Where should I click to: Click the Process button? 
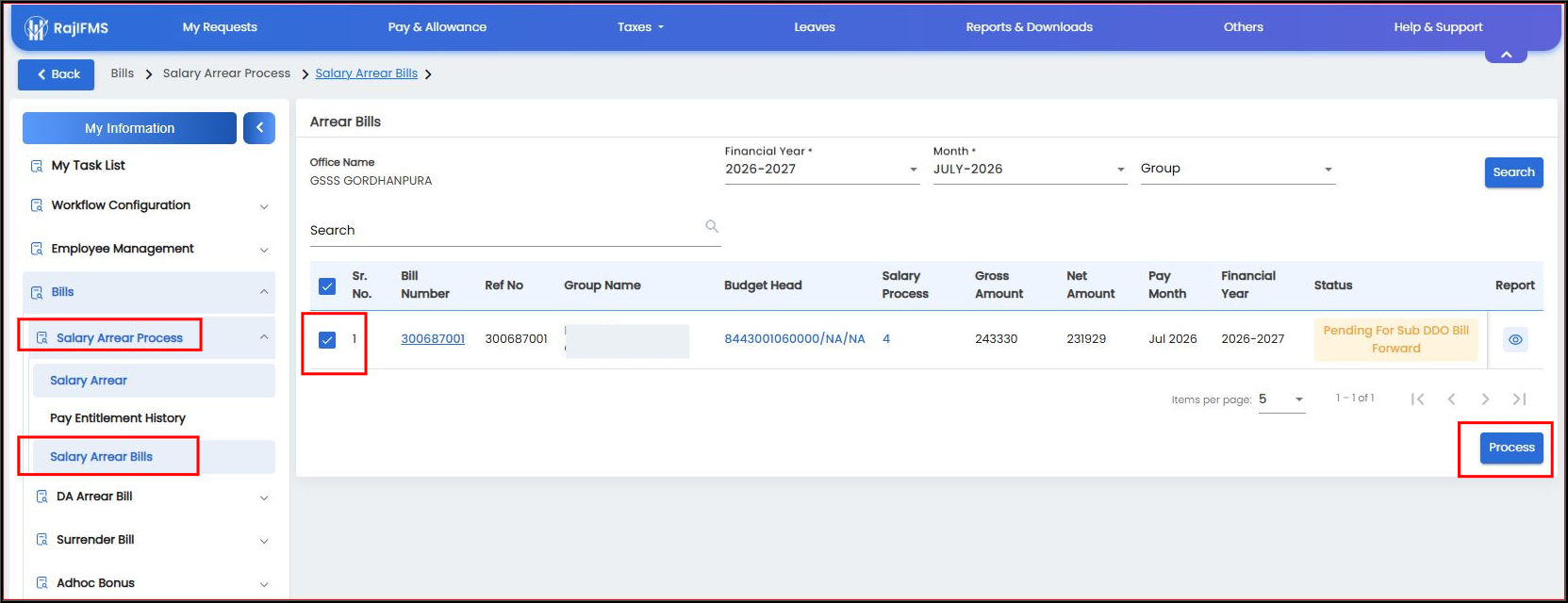pos(1511,448)
